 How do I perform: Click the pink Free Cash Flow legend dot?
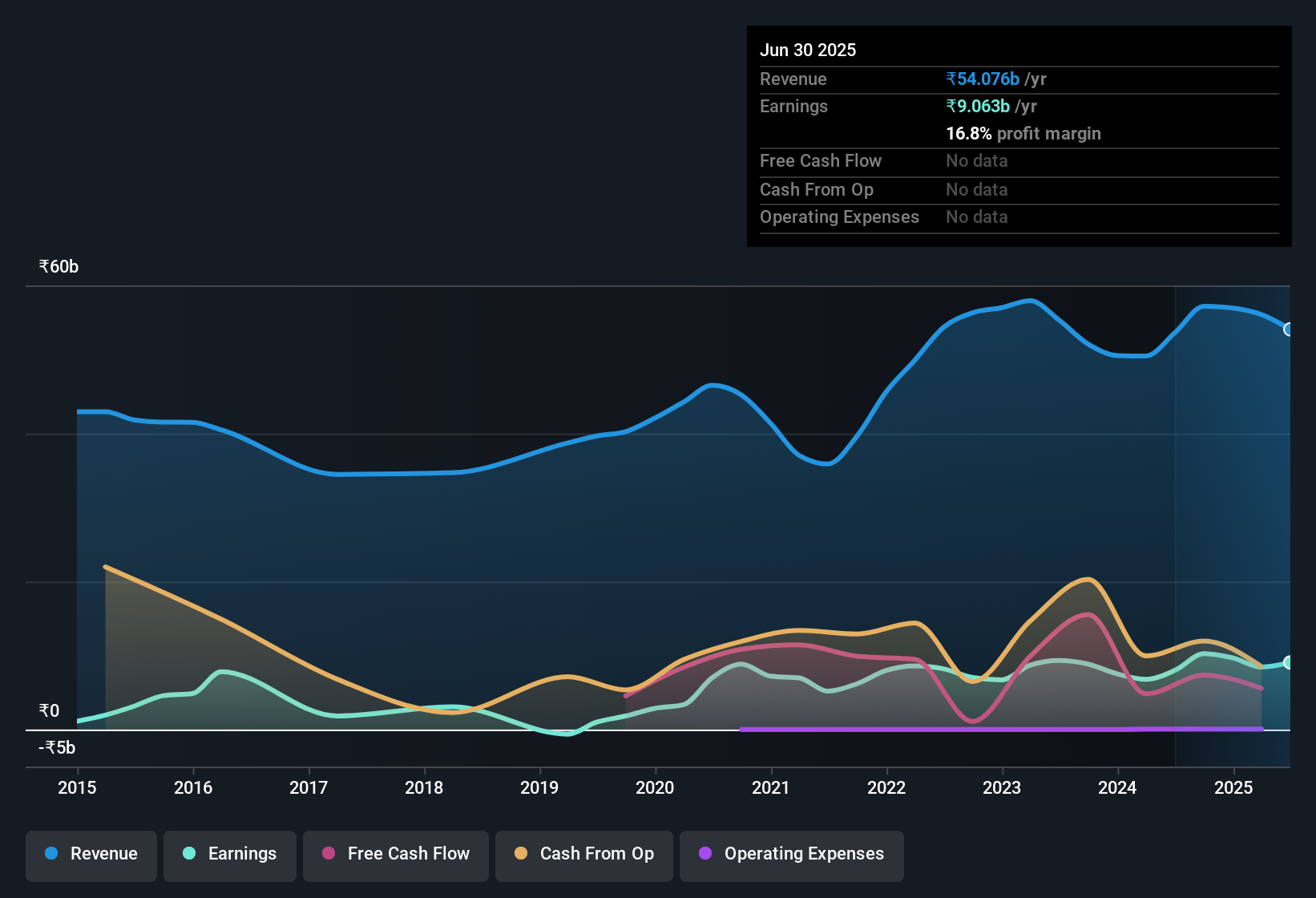[329, 854]
